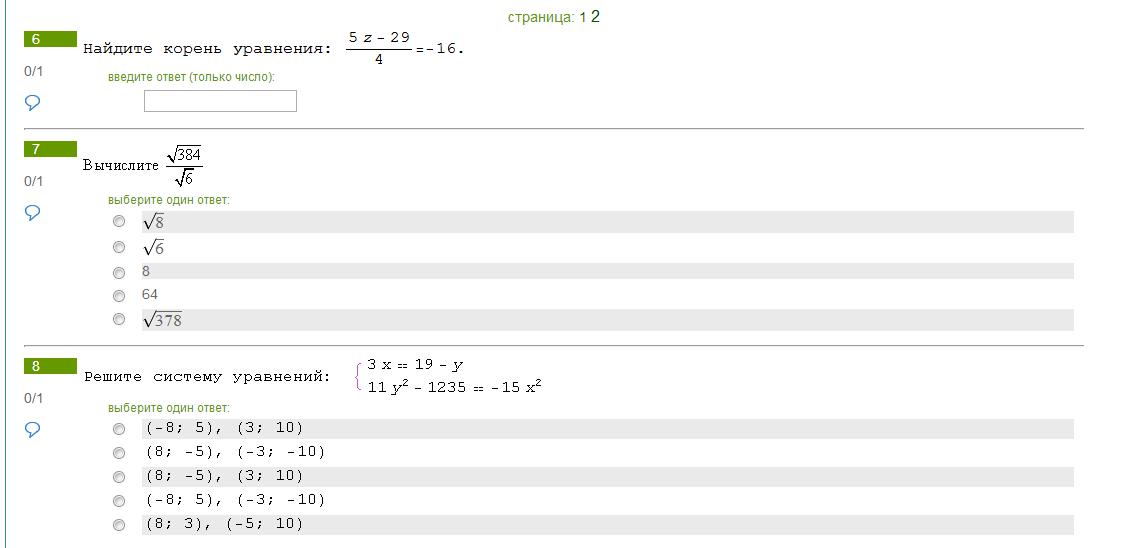This screenshot has height=548, width=1121.
Task: Select the square root of 378 answer
Action: [x=119, y=320]
